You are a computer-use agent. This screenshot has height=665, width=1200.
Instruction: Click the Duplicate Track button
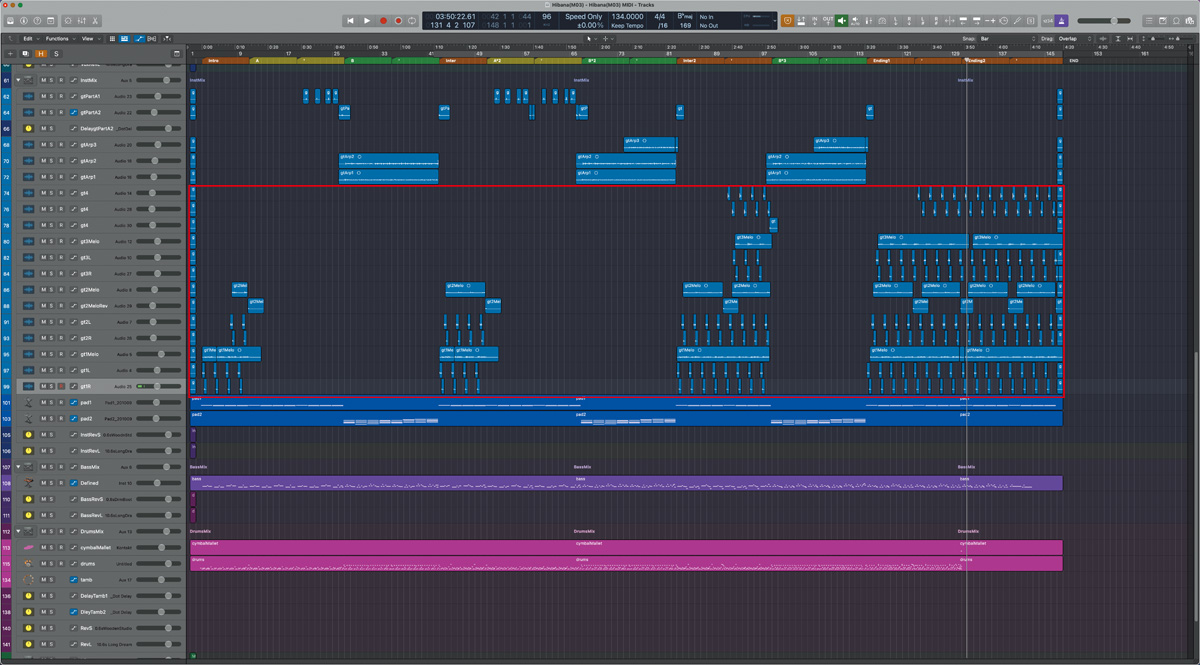click(x=25, y=53)
